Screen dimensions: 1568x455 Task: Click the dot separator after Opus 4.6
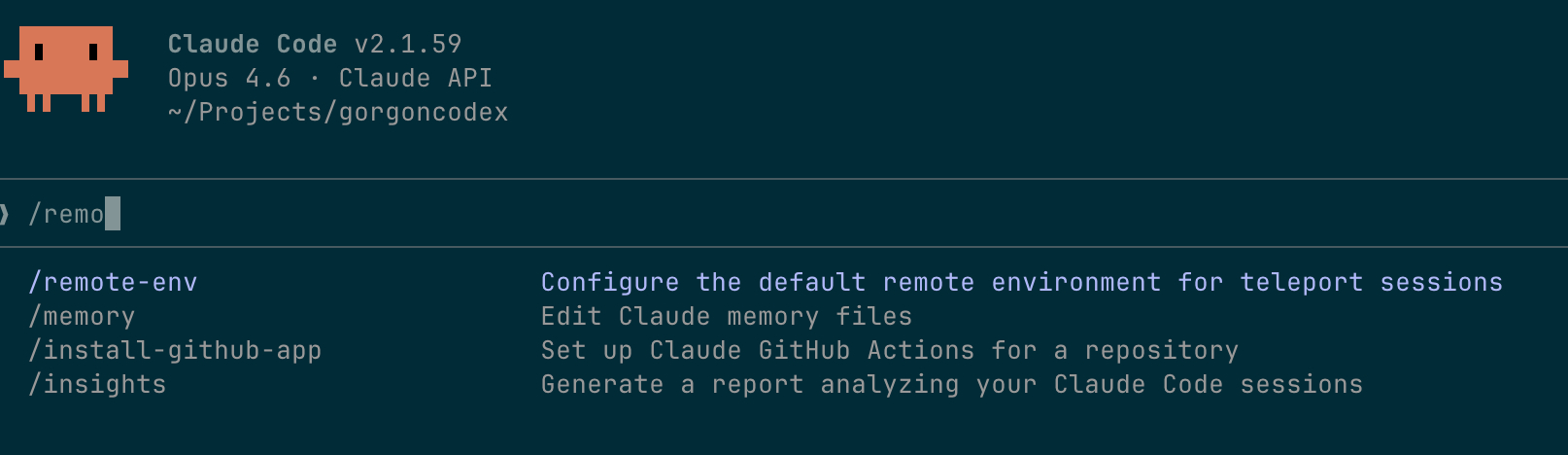[315, 79]
